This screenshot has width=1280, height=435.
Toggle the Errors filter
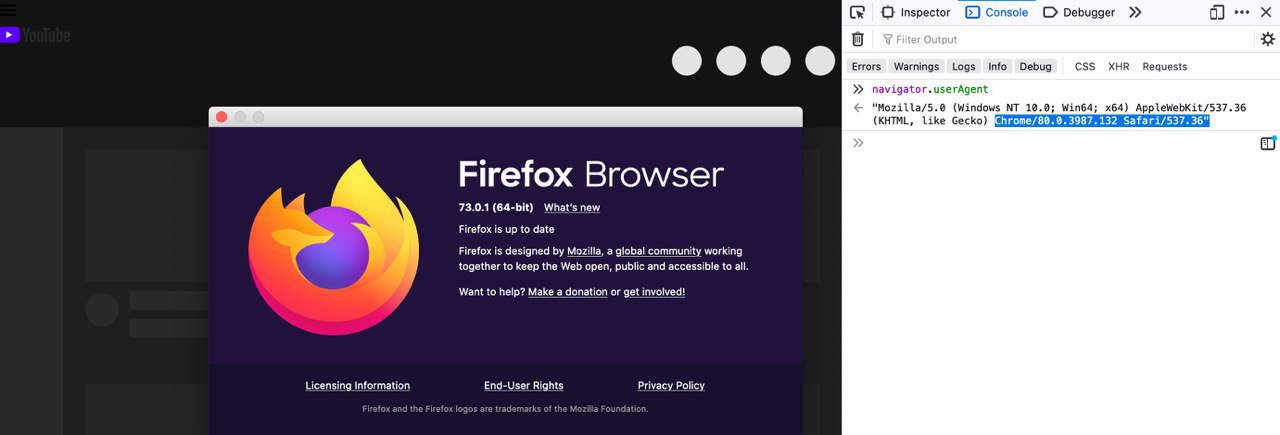[x=866, y=66]
